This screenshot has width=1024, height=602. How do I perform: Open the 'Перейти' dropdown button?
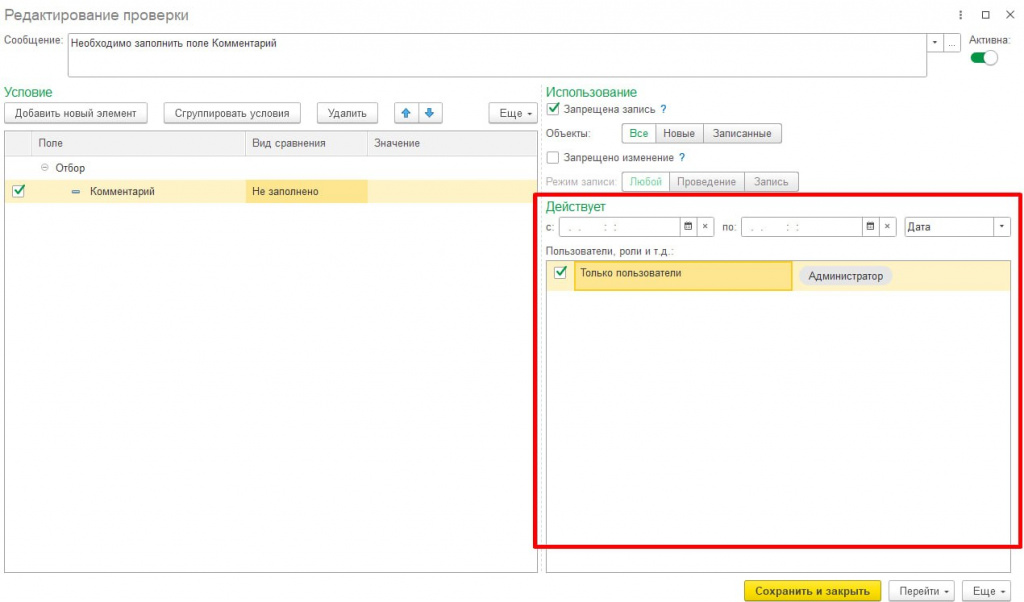pos(921,591)
